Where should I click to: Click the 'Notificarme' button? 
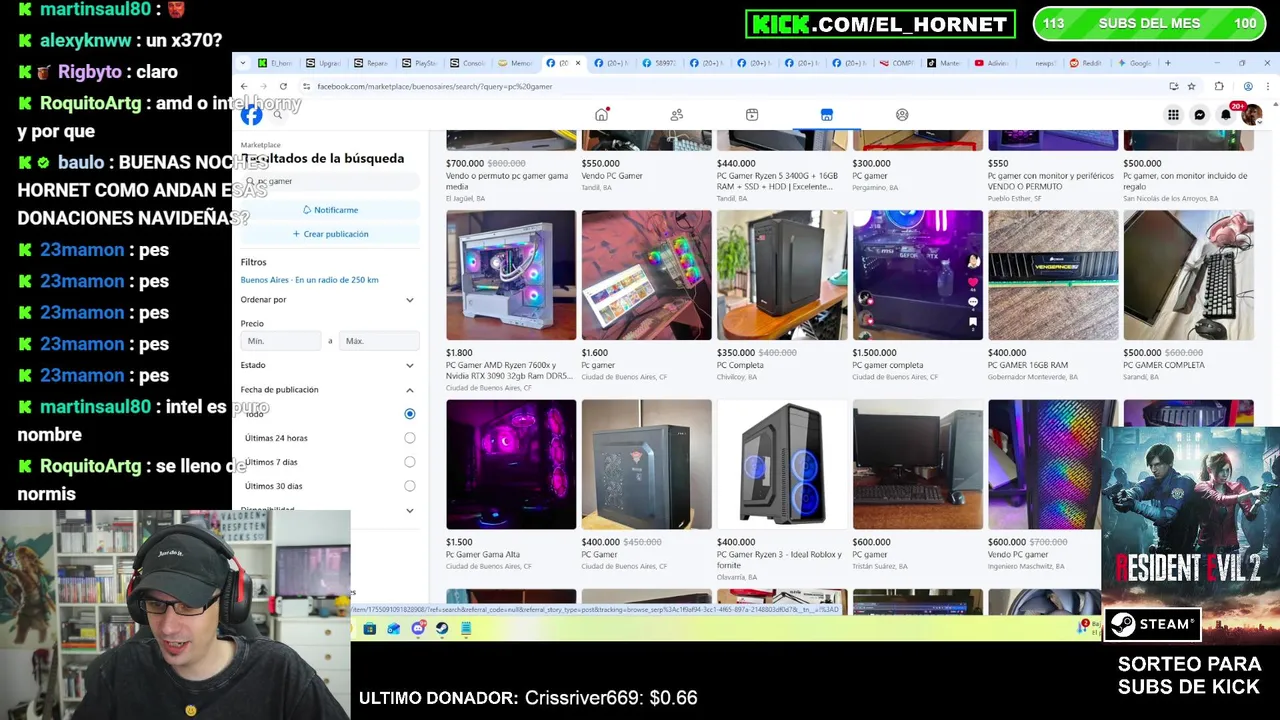pyautogui.click(x=330, y=210)
